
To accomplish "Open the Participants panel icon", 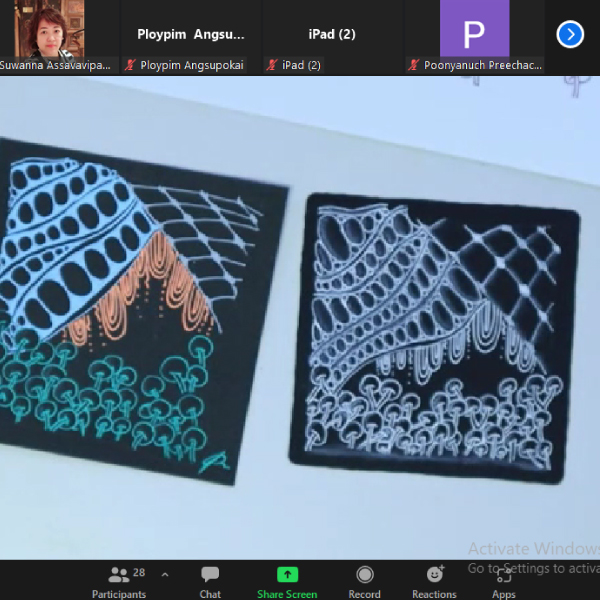I will click(119, 575).
